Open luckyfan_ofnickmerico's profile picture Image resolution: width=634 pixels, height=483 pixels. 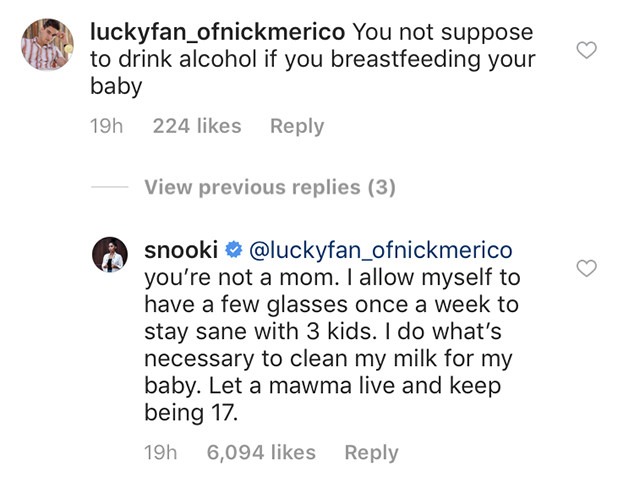[x=47, y=44]
